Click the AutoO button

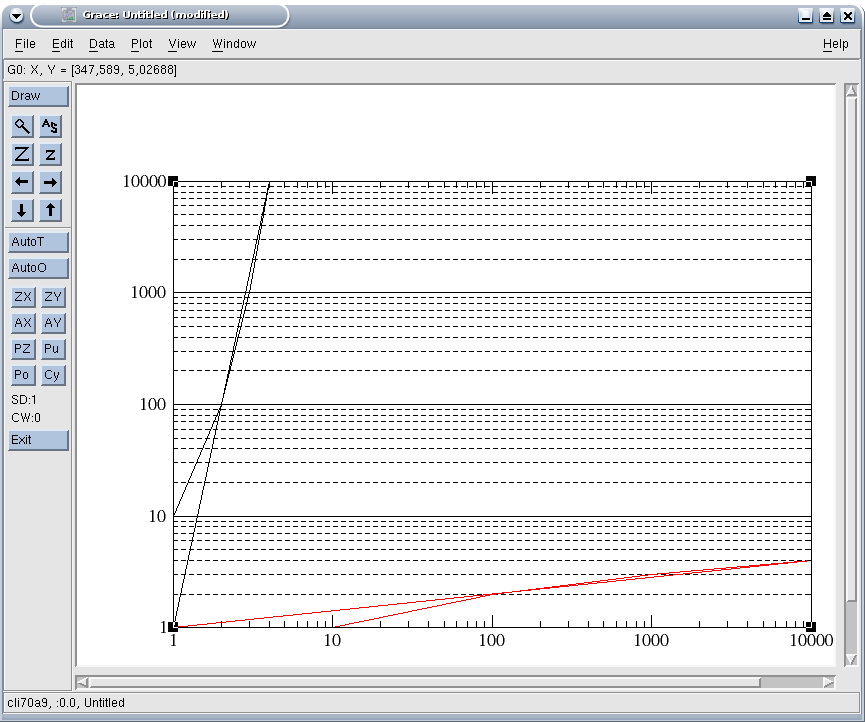click(38, 268)
